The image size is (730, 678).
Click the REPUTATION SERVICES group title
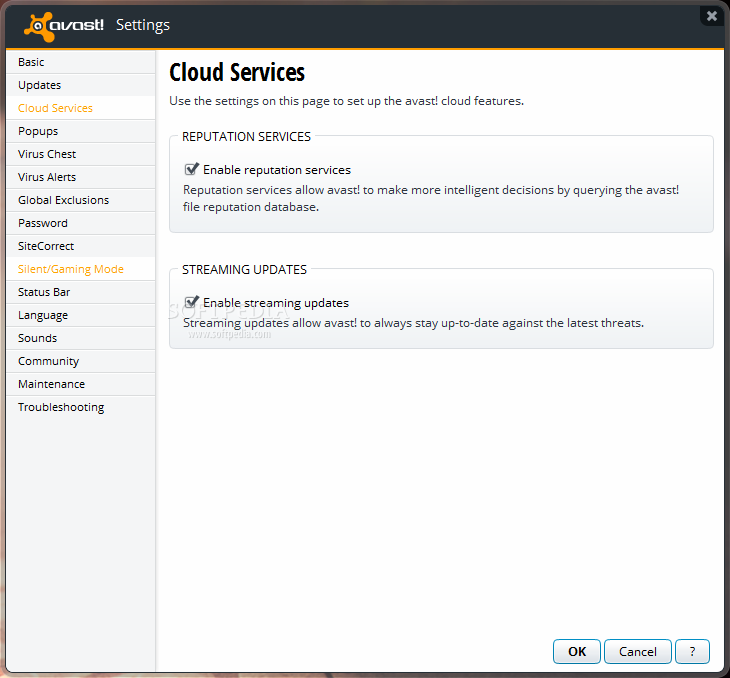pyautogui.click(x=246, y=136)
